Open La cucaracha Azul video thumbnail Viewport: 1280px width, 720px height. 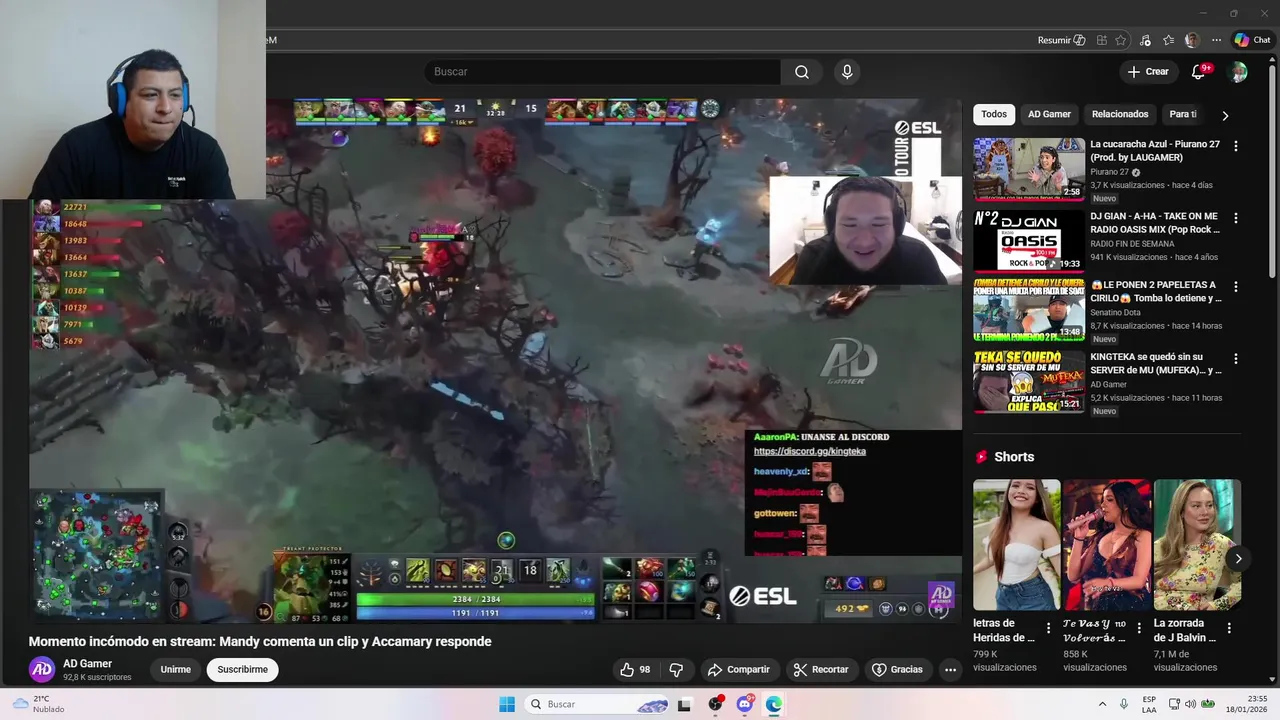tap(1029, 169)
